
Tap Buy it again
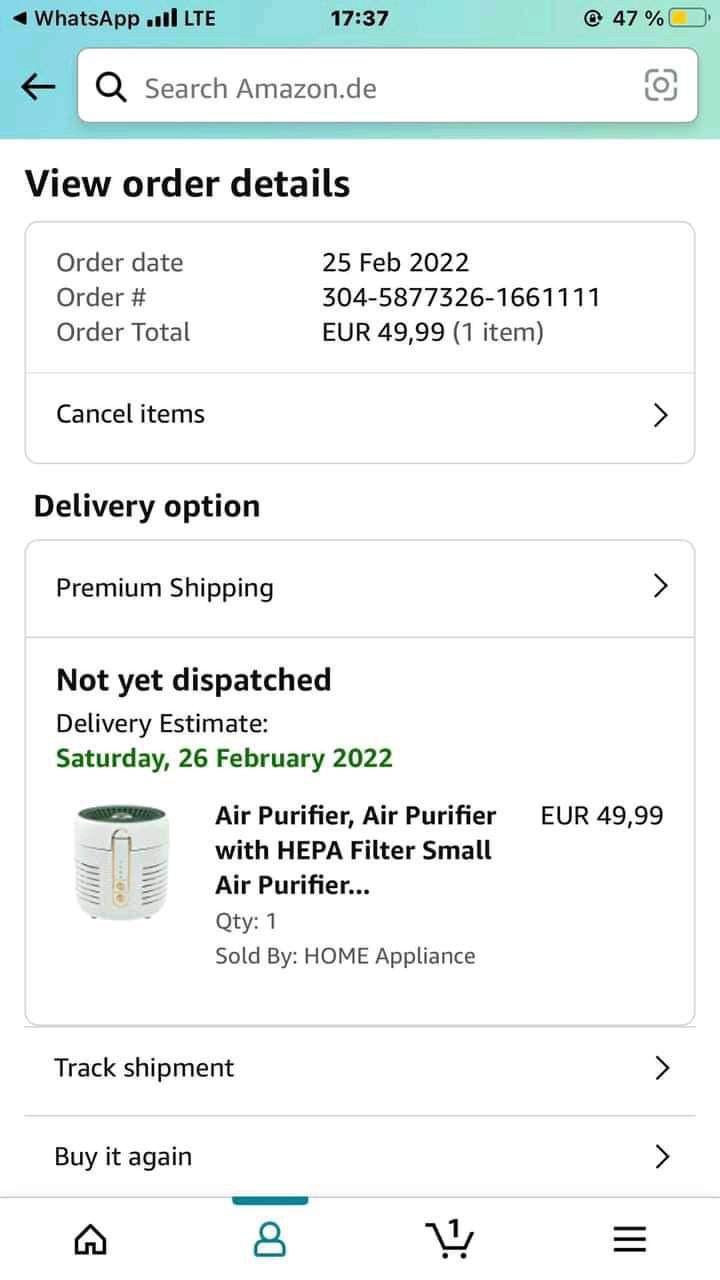click(123, 1157)
